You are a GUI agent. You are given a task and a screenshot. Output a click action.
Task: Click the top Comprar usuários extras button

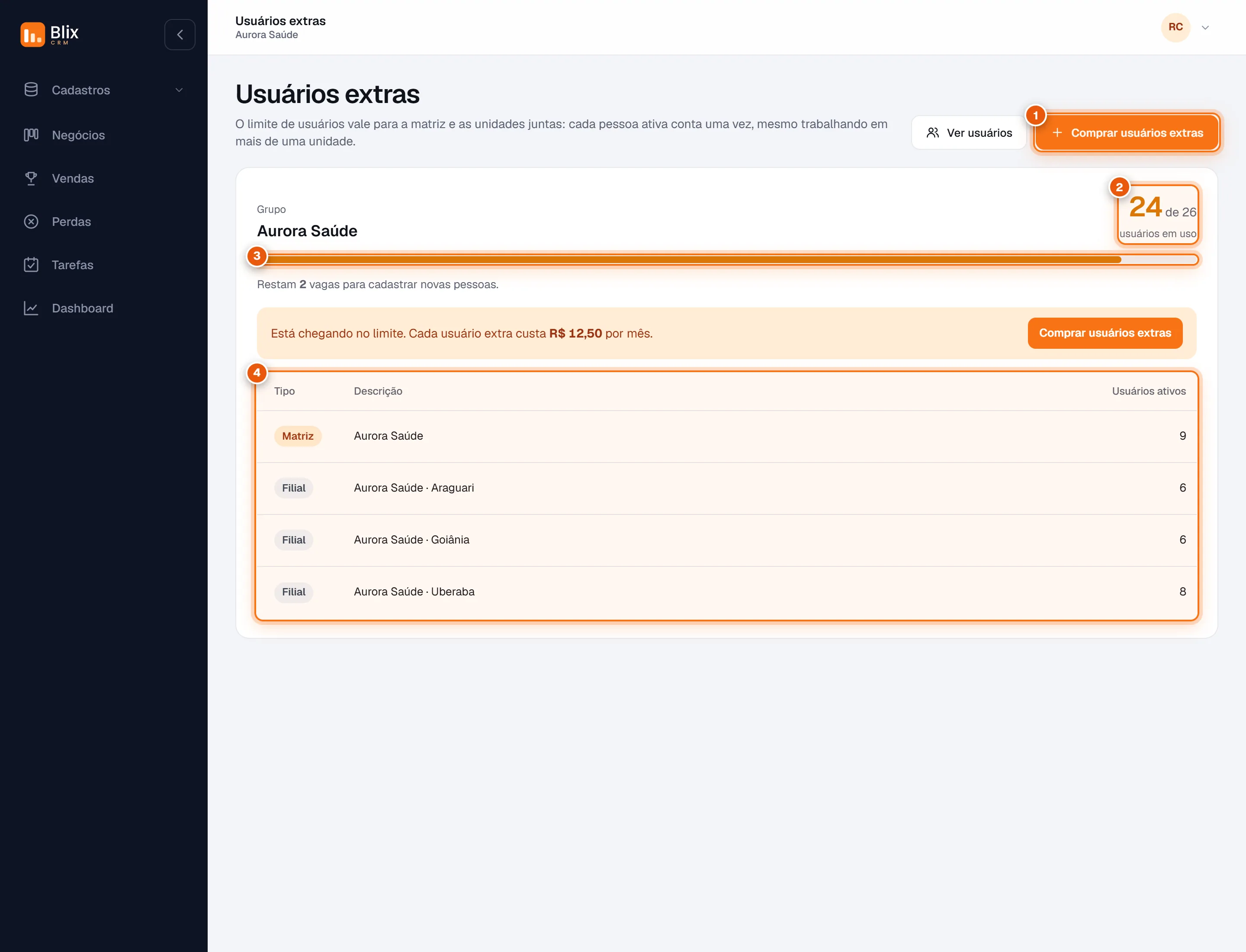tap(1127, 132)
